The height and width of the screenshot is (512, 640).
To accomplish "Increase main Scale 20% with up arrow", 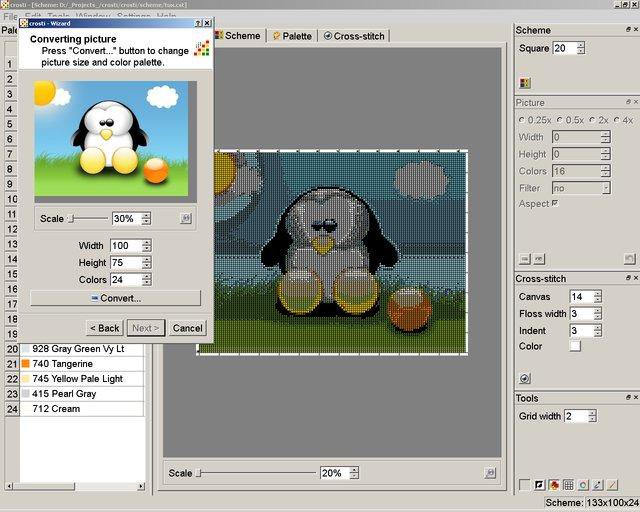I will 354,470.
